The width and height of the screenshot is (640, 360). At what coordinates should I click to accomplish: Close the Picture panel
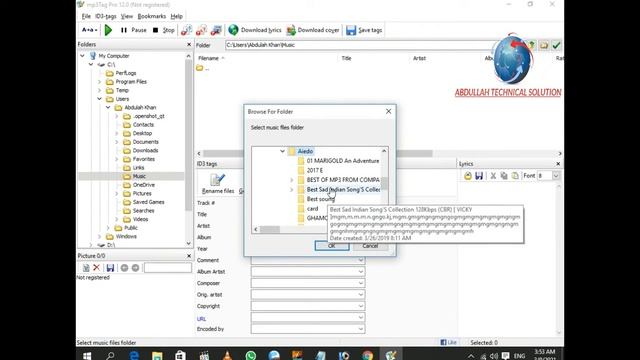[x=189, y=256]
